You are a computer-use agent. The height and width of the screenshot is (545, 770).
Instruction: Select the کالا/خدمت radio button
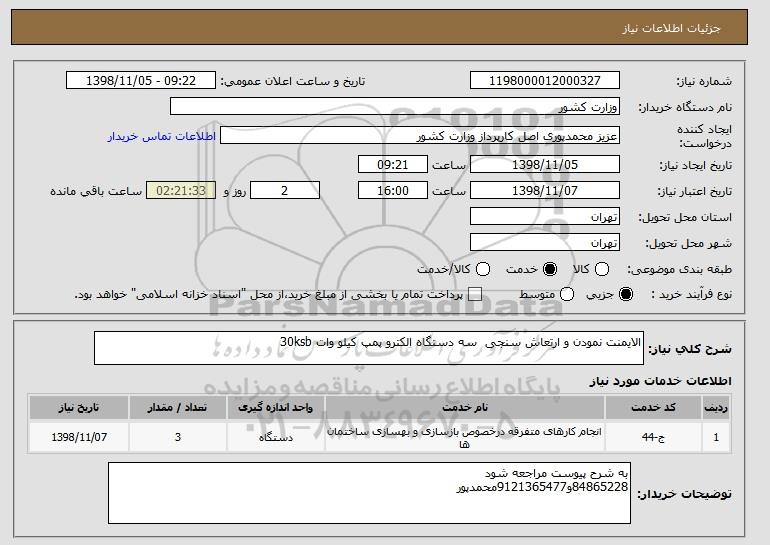point(483,269)
